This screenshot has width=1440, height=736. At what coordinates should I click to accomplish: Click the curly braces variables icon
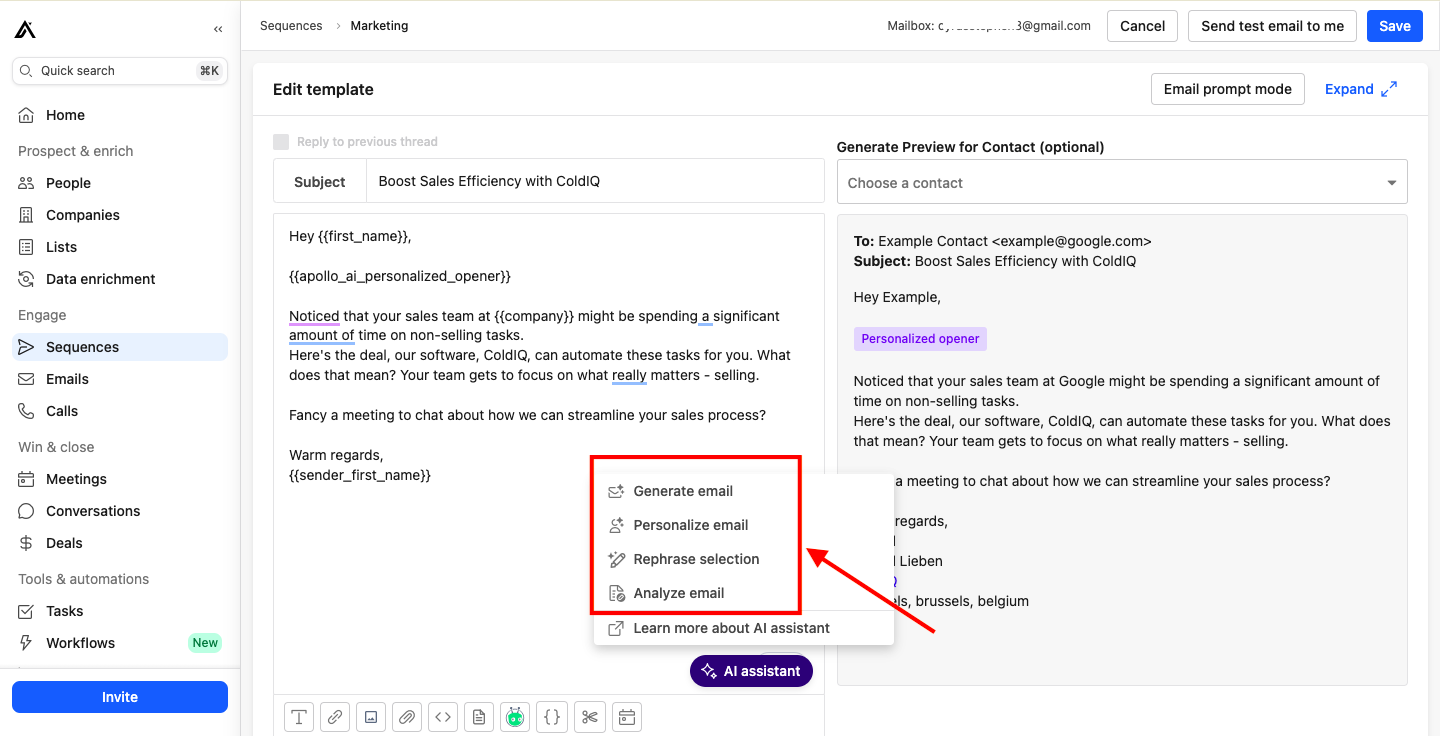click(x=552, y=717)
